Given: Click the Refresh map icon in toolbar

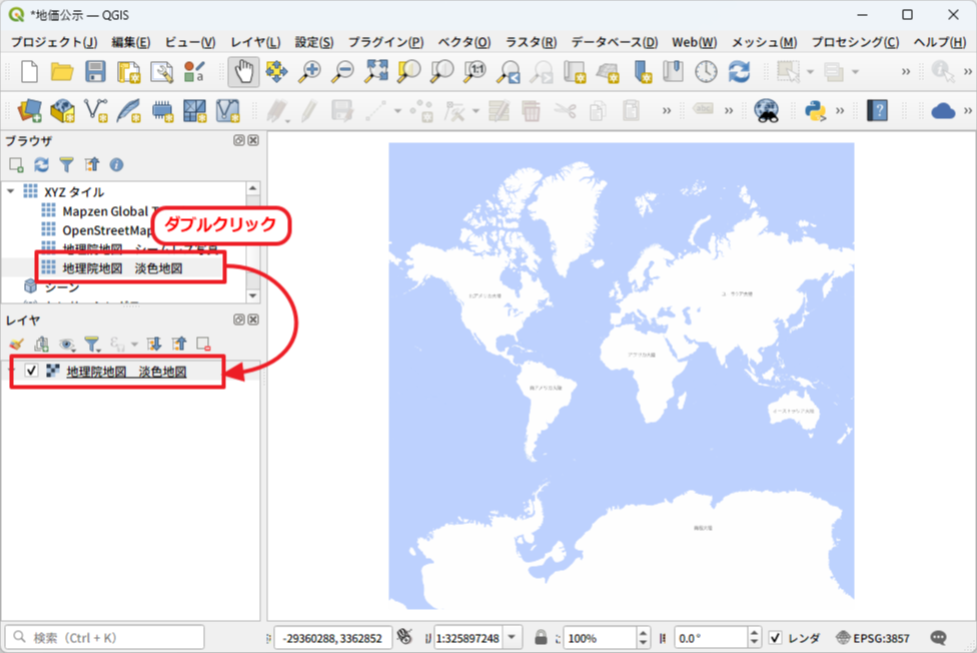Looking at the screenshot, I should point(739,71).
